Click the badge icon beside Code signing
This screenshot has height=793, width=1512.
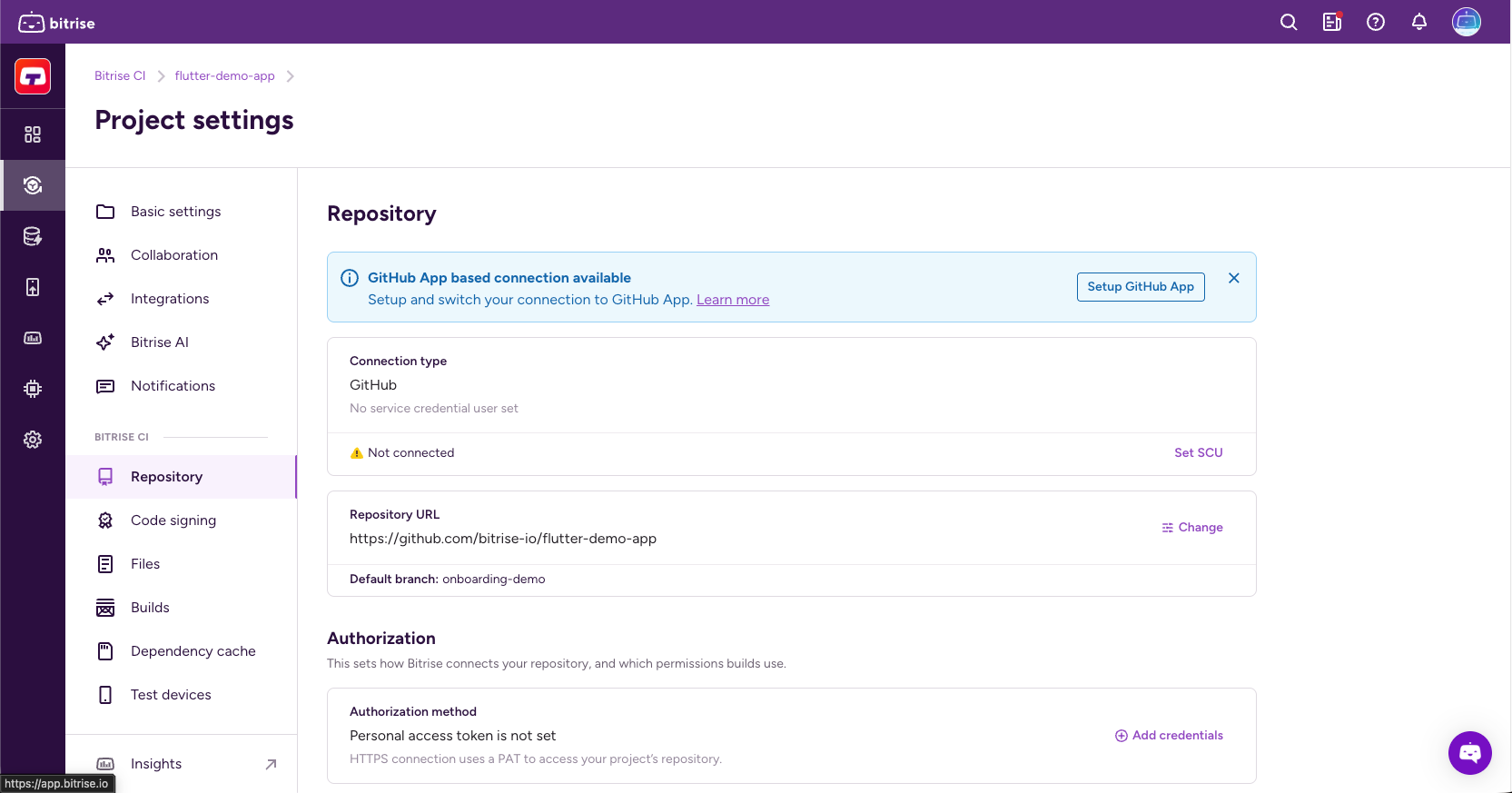(x=105, y=520)
